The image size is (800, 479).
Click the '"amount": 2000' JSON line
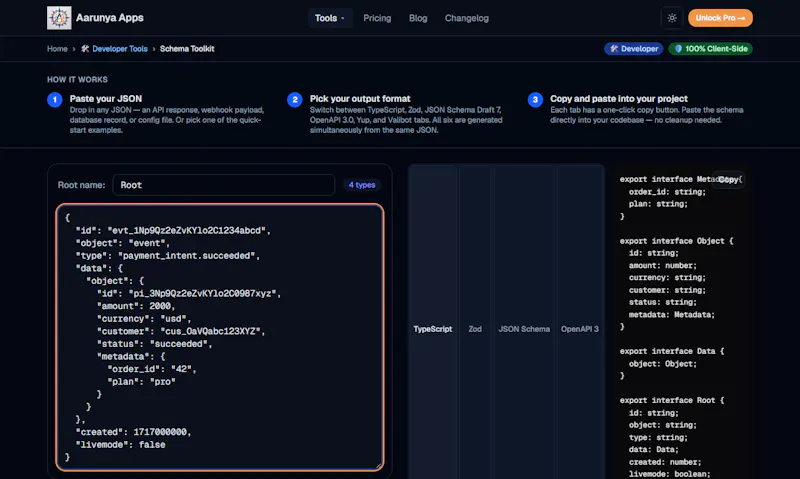click(136, 306)
